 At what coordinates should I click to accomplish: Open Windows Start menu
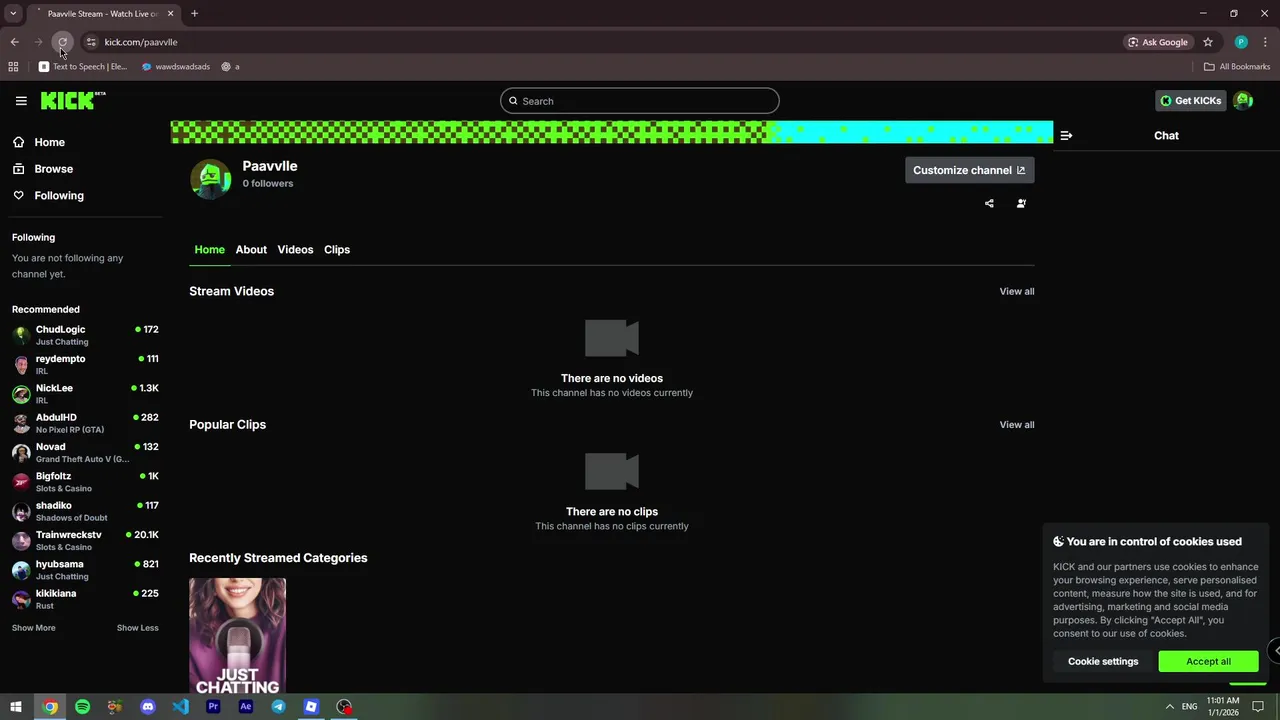click(16, 707)
